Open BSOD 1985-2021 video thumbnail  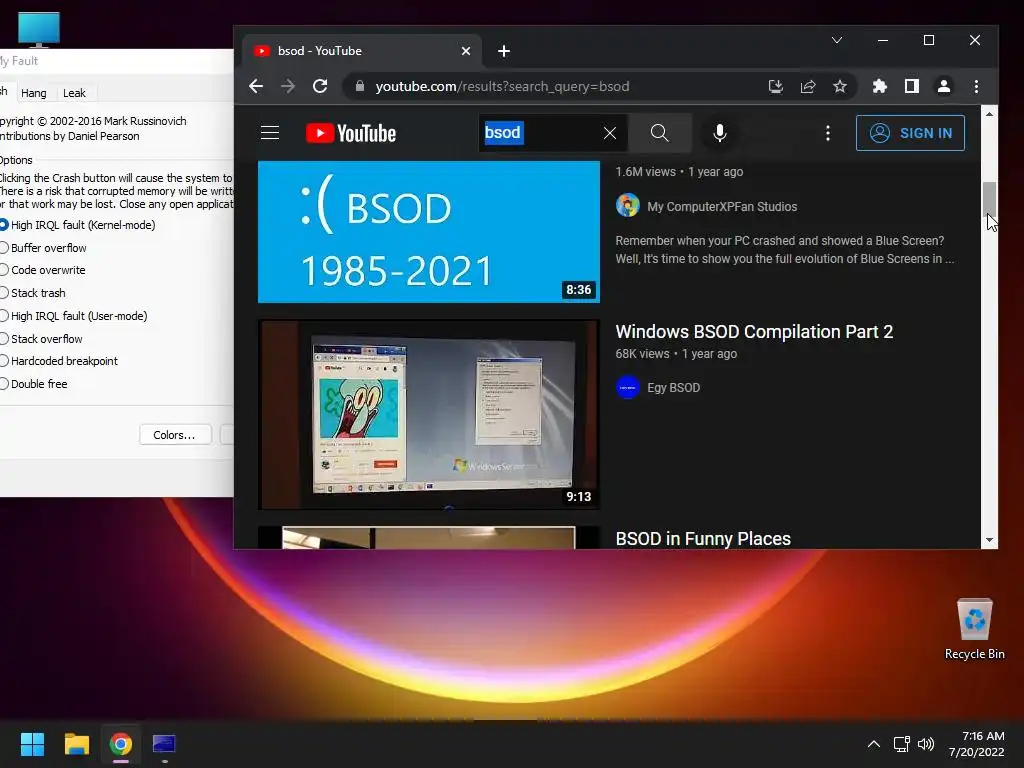[429, 232]
